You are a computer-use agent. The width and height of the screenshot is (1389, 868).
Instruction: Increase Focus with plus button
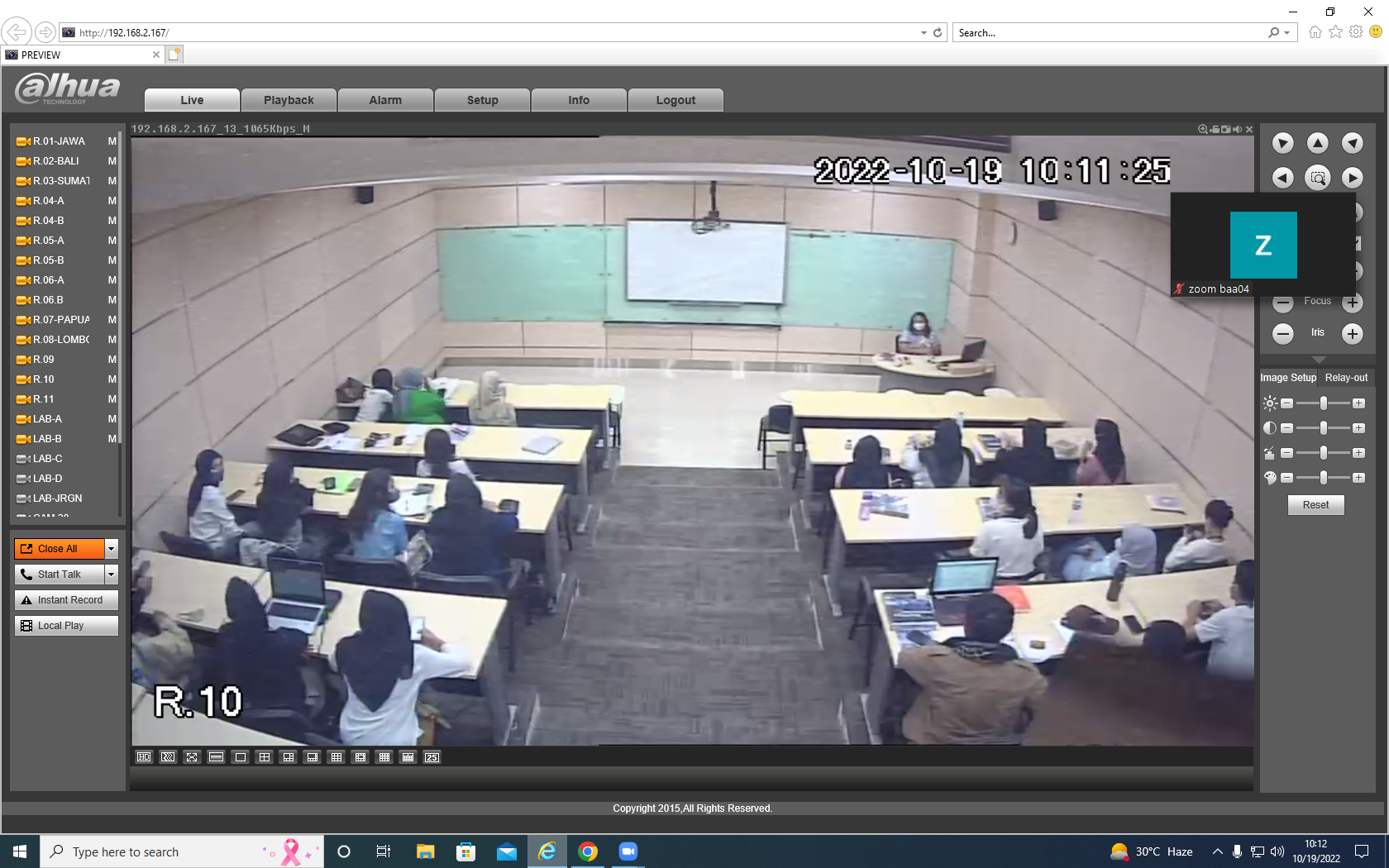pos(1353,303)
